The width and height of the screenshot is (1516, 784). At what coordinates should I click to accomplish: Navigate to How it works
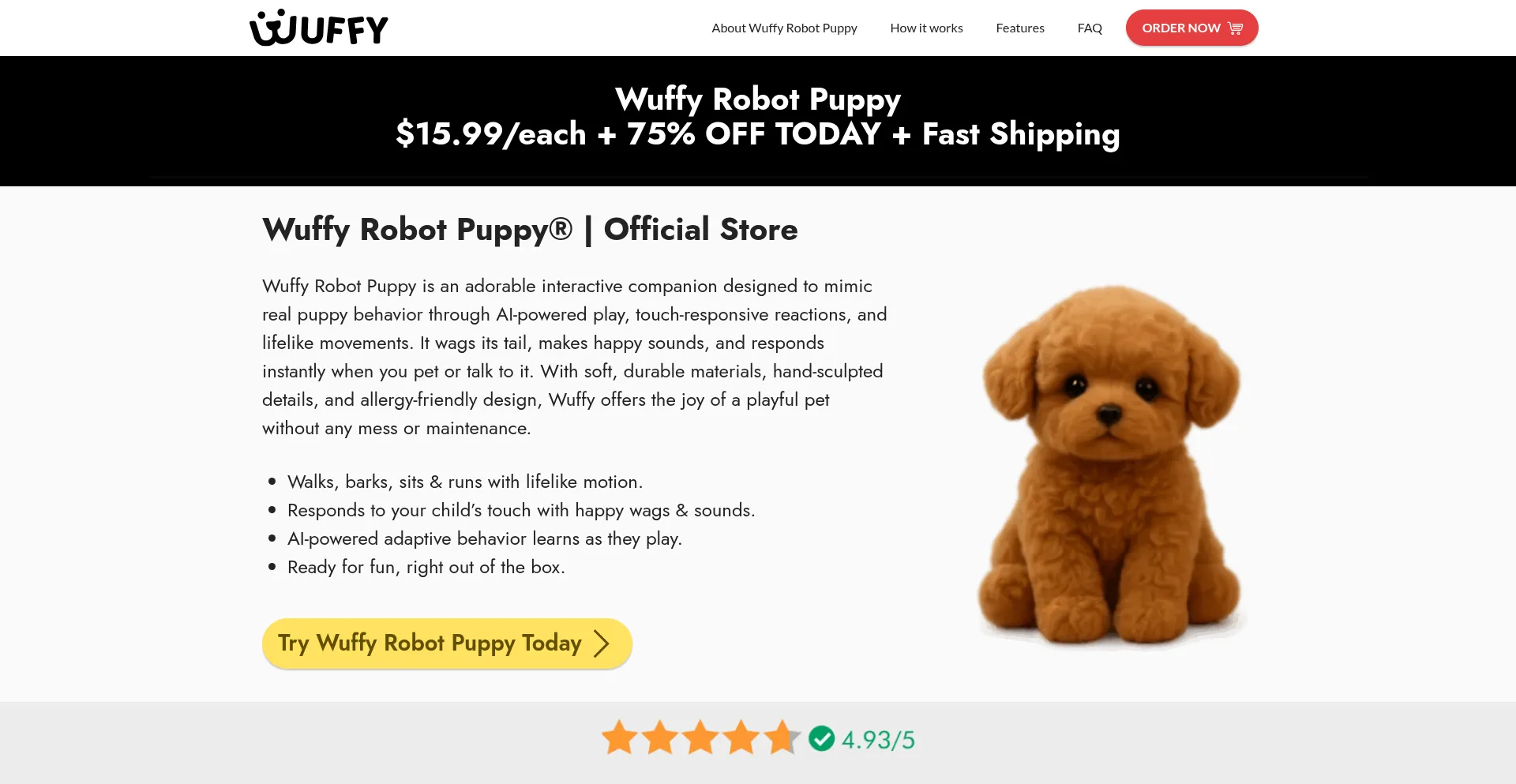(926, 28)
